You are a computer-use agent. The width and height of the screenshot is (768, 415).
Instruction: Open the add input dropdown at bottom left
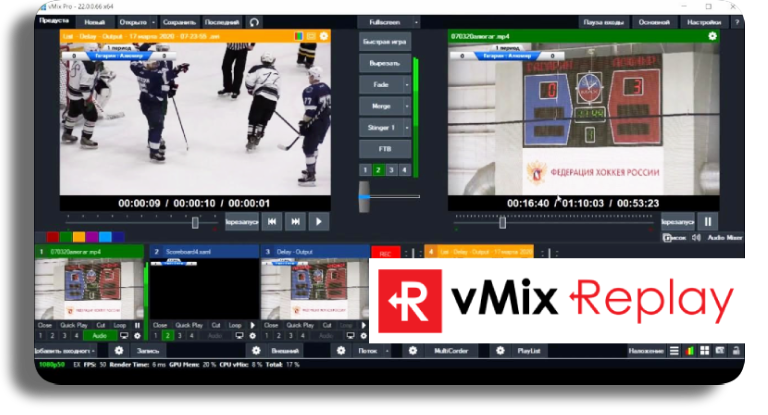click(65, 351)
